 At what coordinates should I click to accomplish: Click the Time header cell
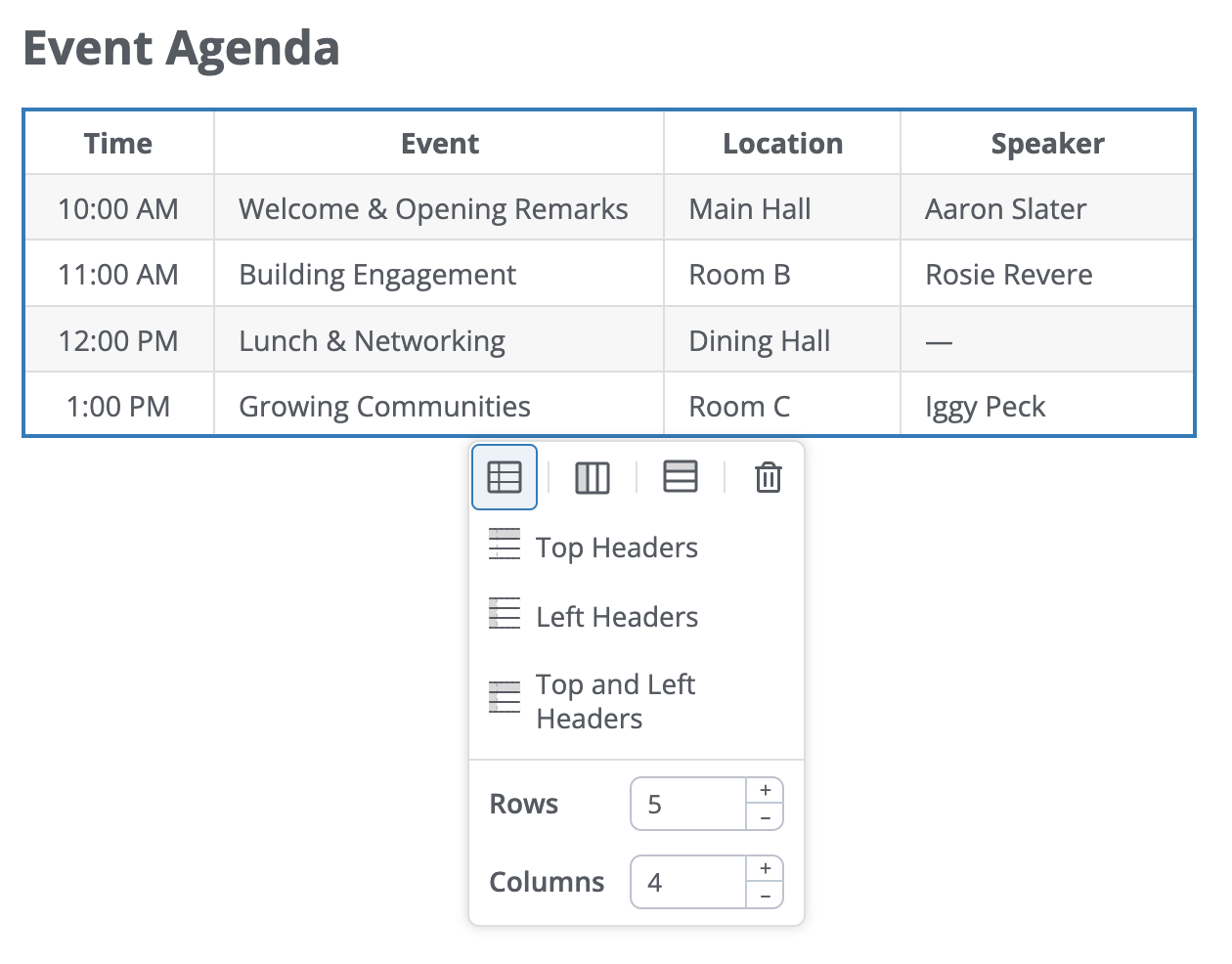[119, 143]
